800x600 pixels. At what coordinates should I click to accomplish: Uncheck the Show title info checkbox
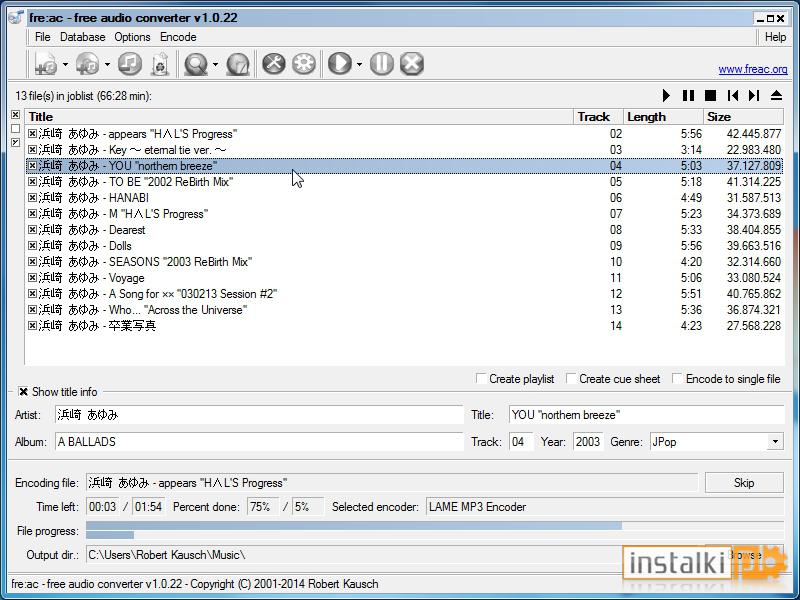(x=23, y=392)
